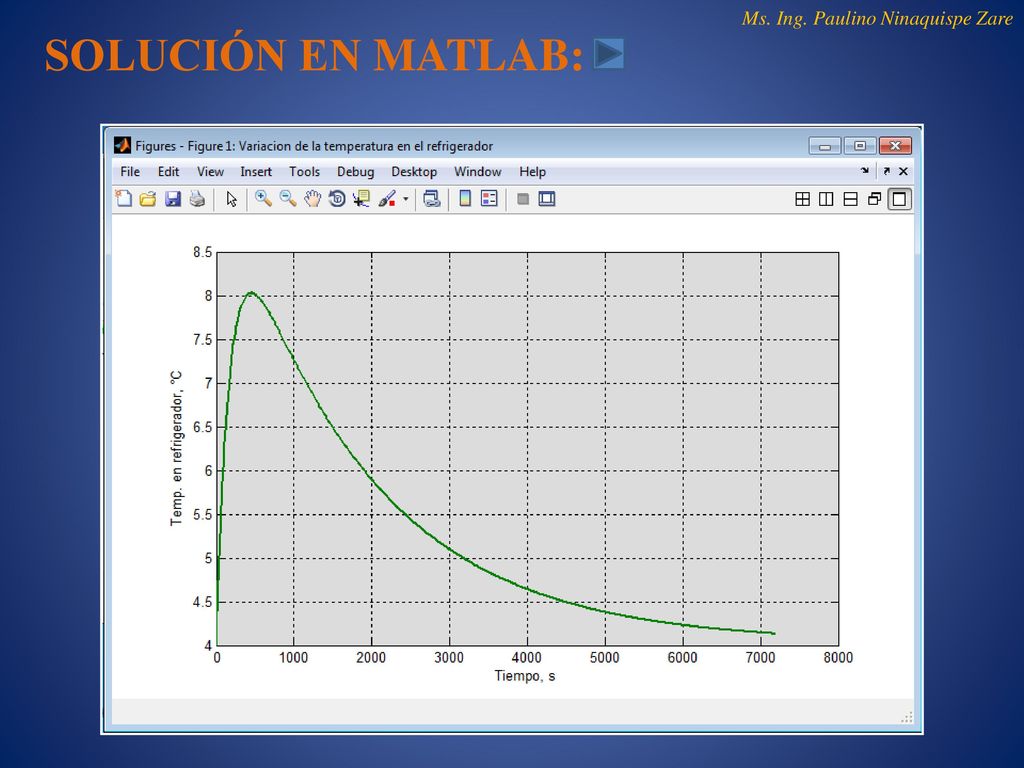Open the brush color dropdown arrow
The image size is (1024, 768).
pos(406,199)
